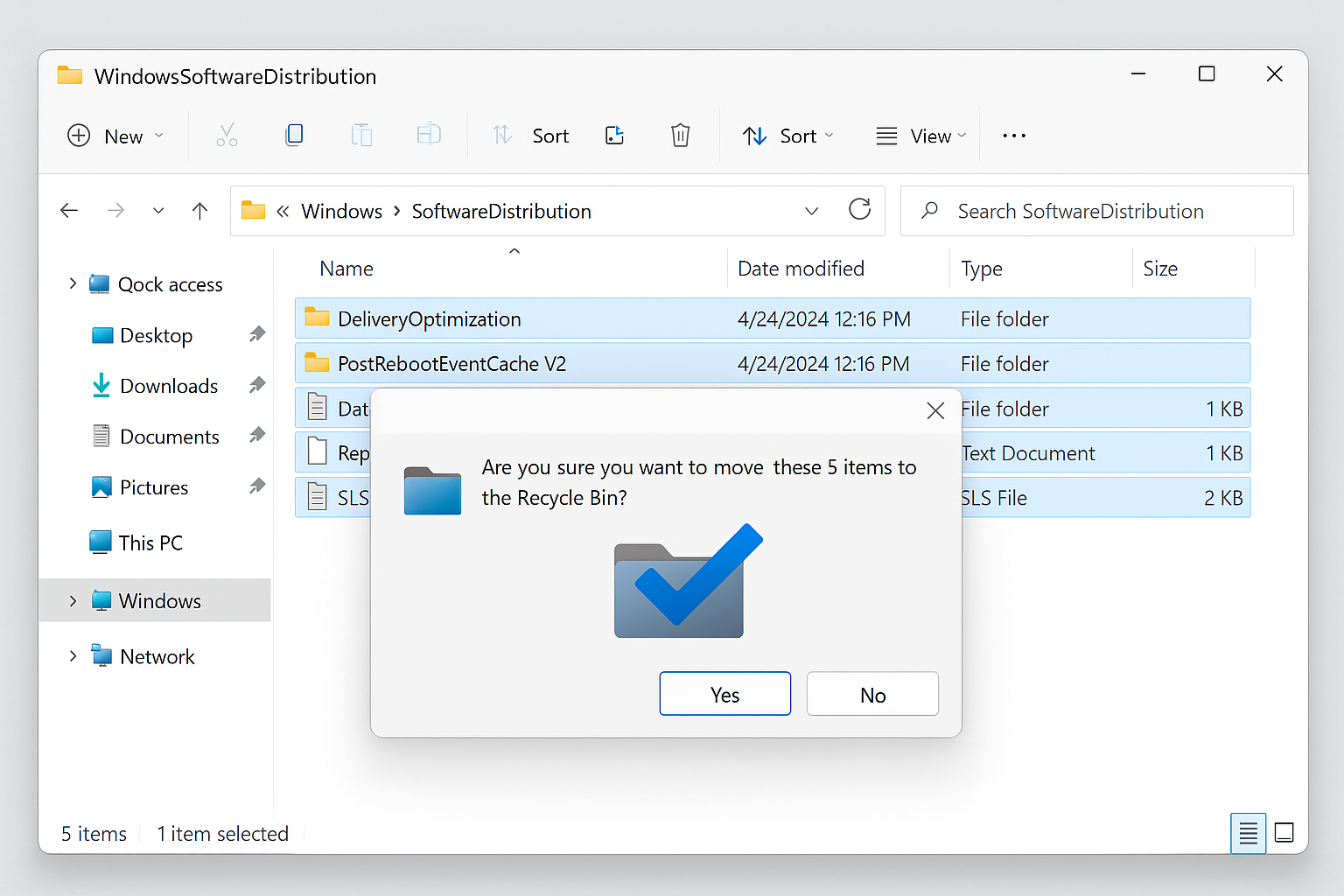Cut the selected item using scissors icon
This screenshot has width=1344, height=896.
point(227,135)
